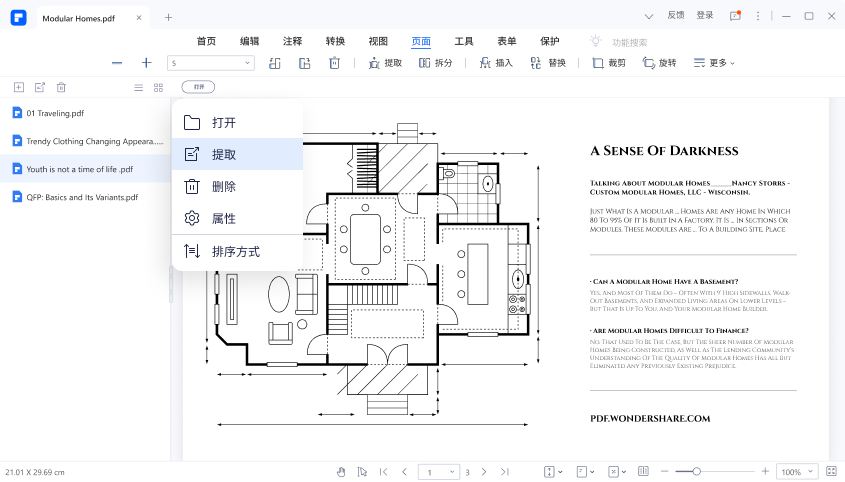
Task: Open the 注释 (Comment) tab
Action: (x=293, y=41)
